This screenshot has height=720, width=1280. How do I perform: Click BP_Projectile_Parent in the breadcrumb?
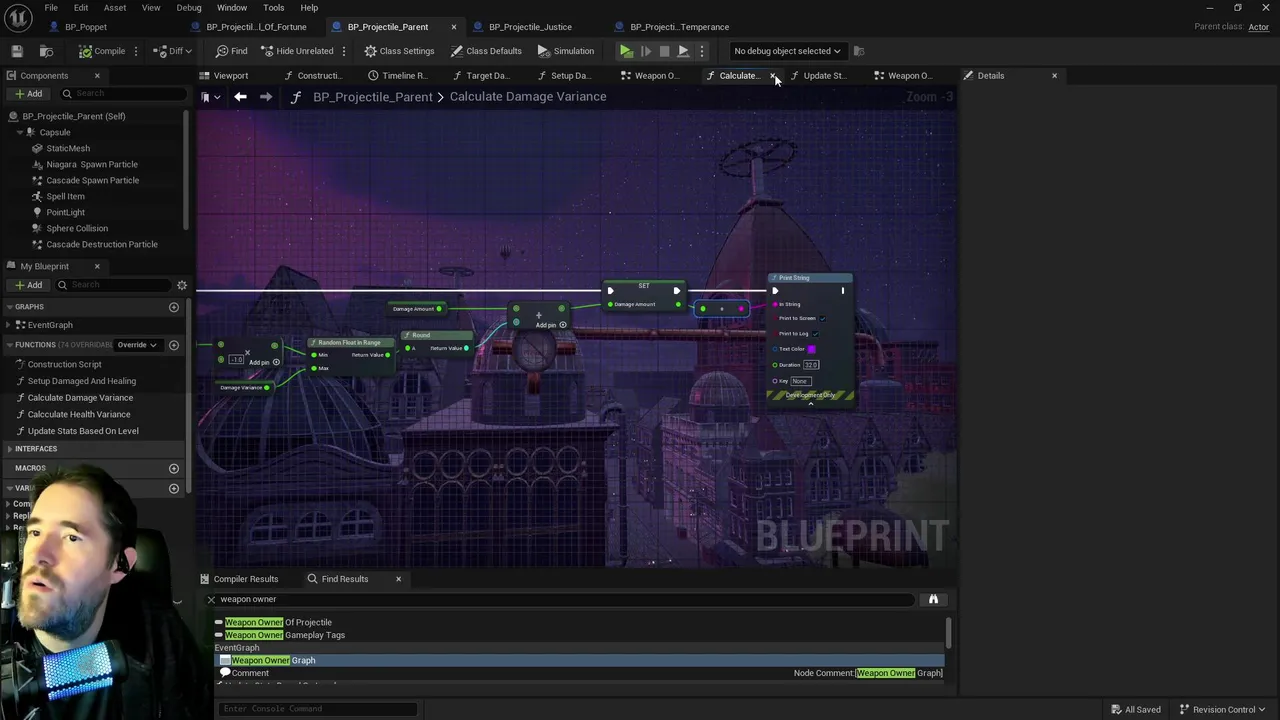click(372, 97)
